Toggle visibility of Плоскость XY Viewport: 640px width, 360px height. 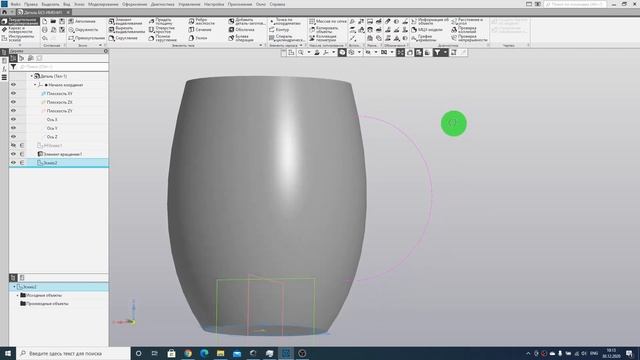[x=13, y=93]
